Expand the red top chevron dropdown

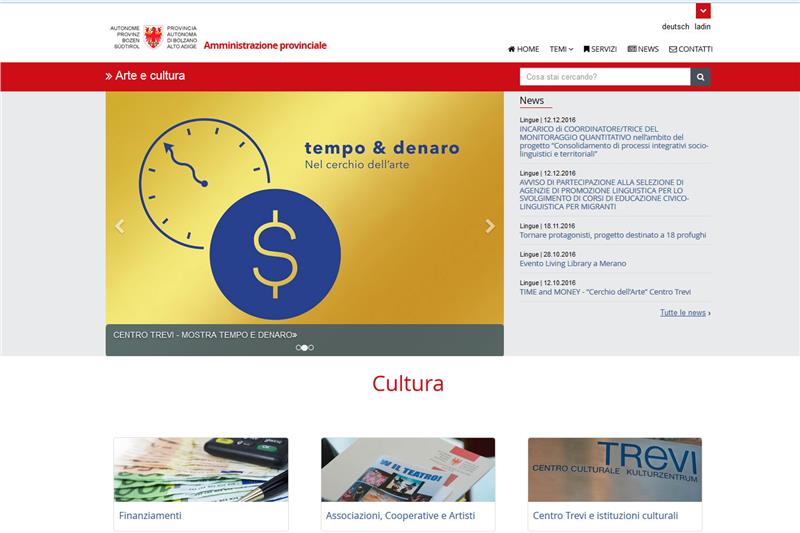[703, 11]
